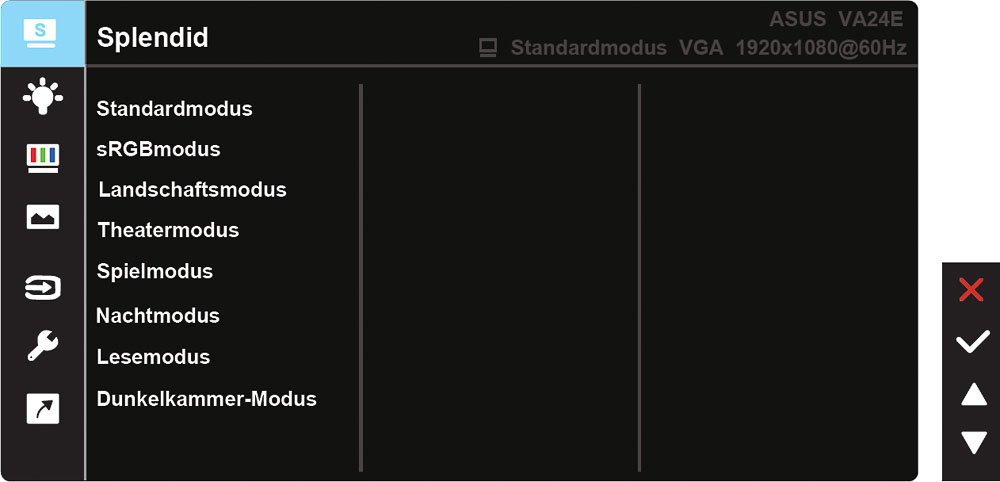The width and height of the screenshot is (1000, 482).
Task: Open the Splendid menu icon
Action: click(42, 32)
